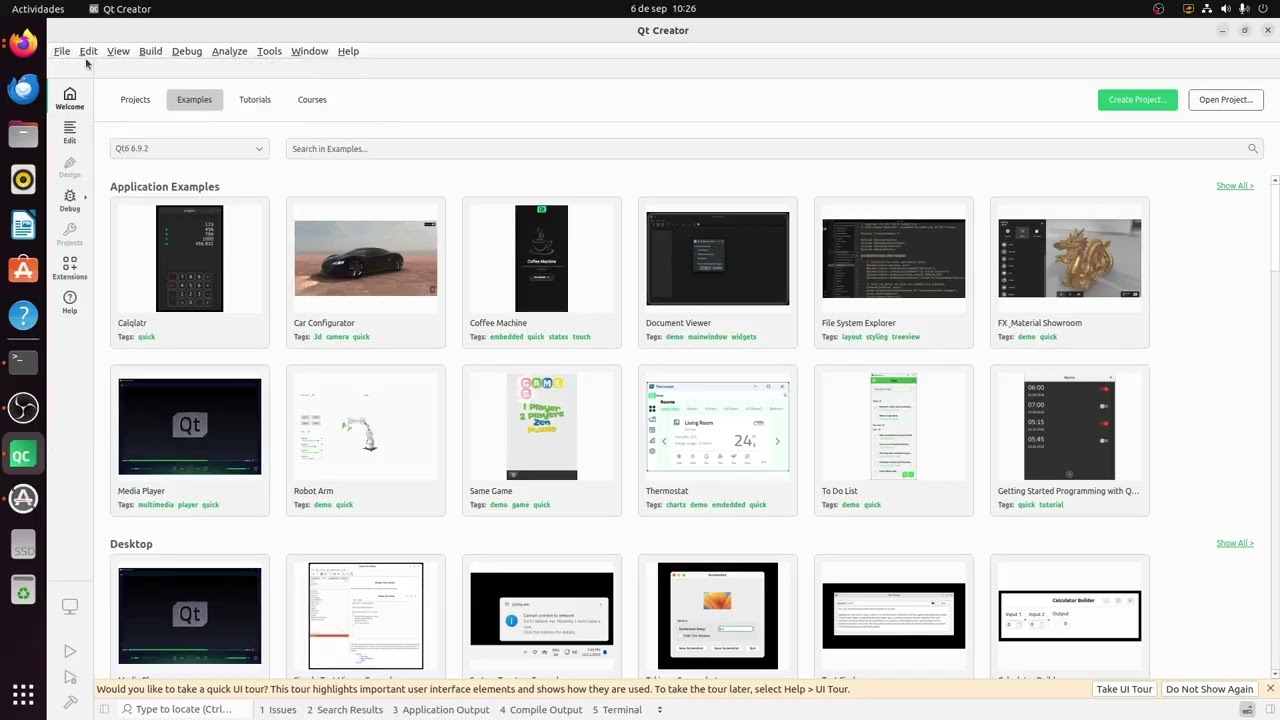Open the Build menu
The height and width of the screenshot is (720, 1280).
pyautogui.click(x=151, y=51)
